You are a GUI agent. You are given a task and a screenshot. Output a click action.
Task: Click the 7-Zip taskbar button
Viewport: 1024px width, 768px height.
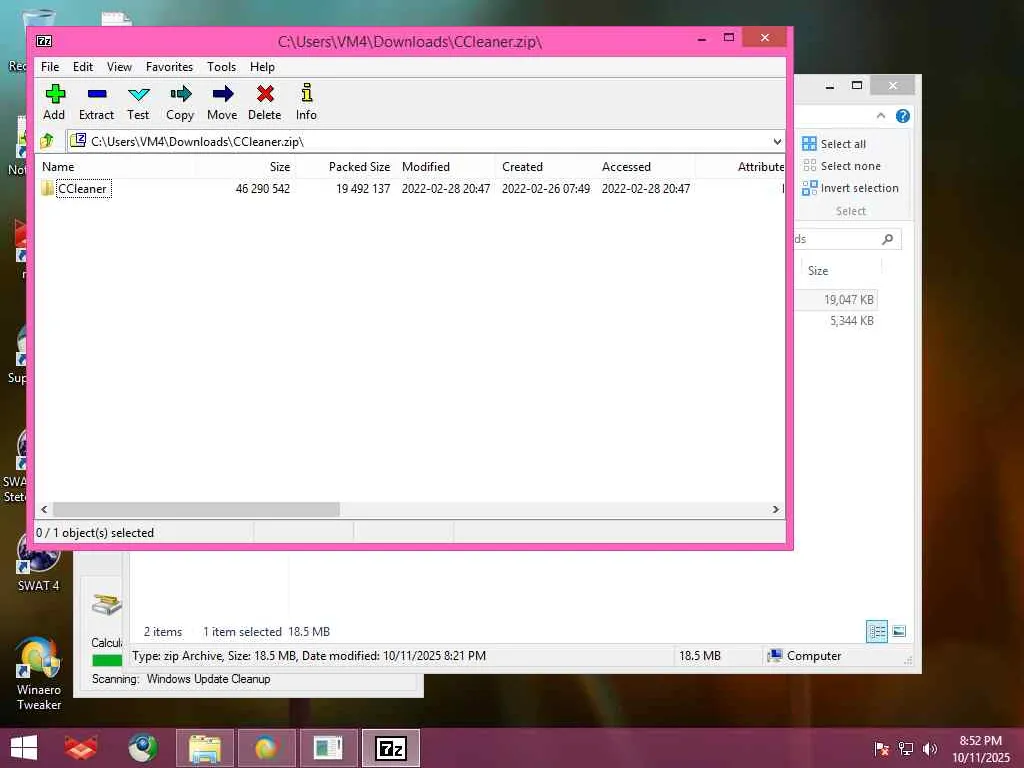[x=391, y=748]
